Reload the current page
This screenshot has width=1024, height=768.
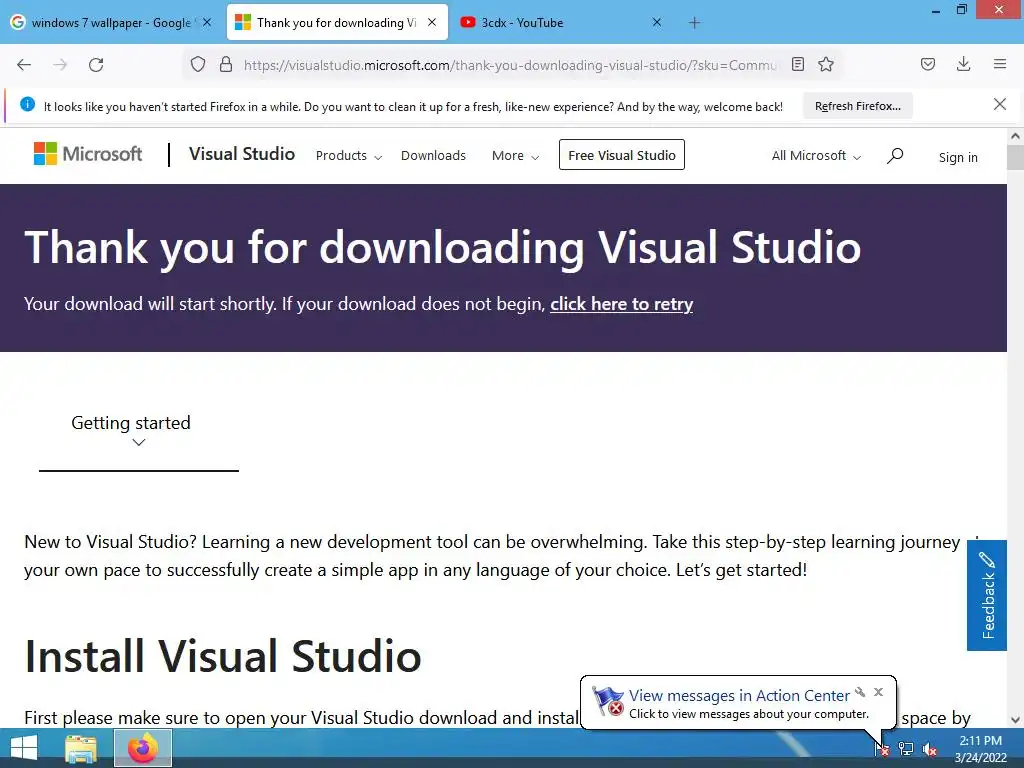click(96, 65)
